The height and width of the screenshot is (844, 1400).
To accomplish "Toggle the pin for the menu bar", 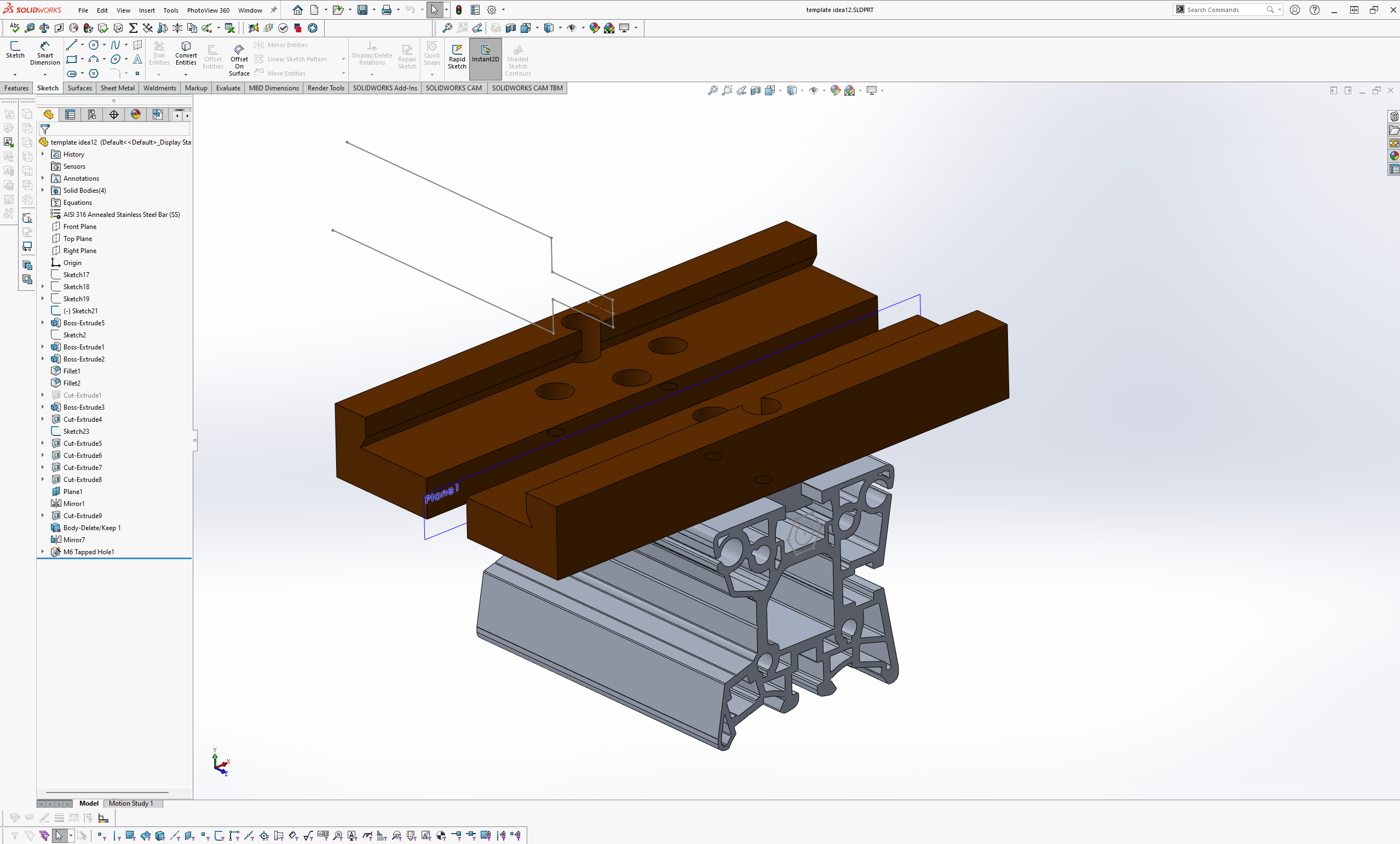I will [273, 10].
